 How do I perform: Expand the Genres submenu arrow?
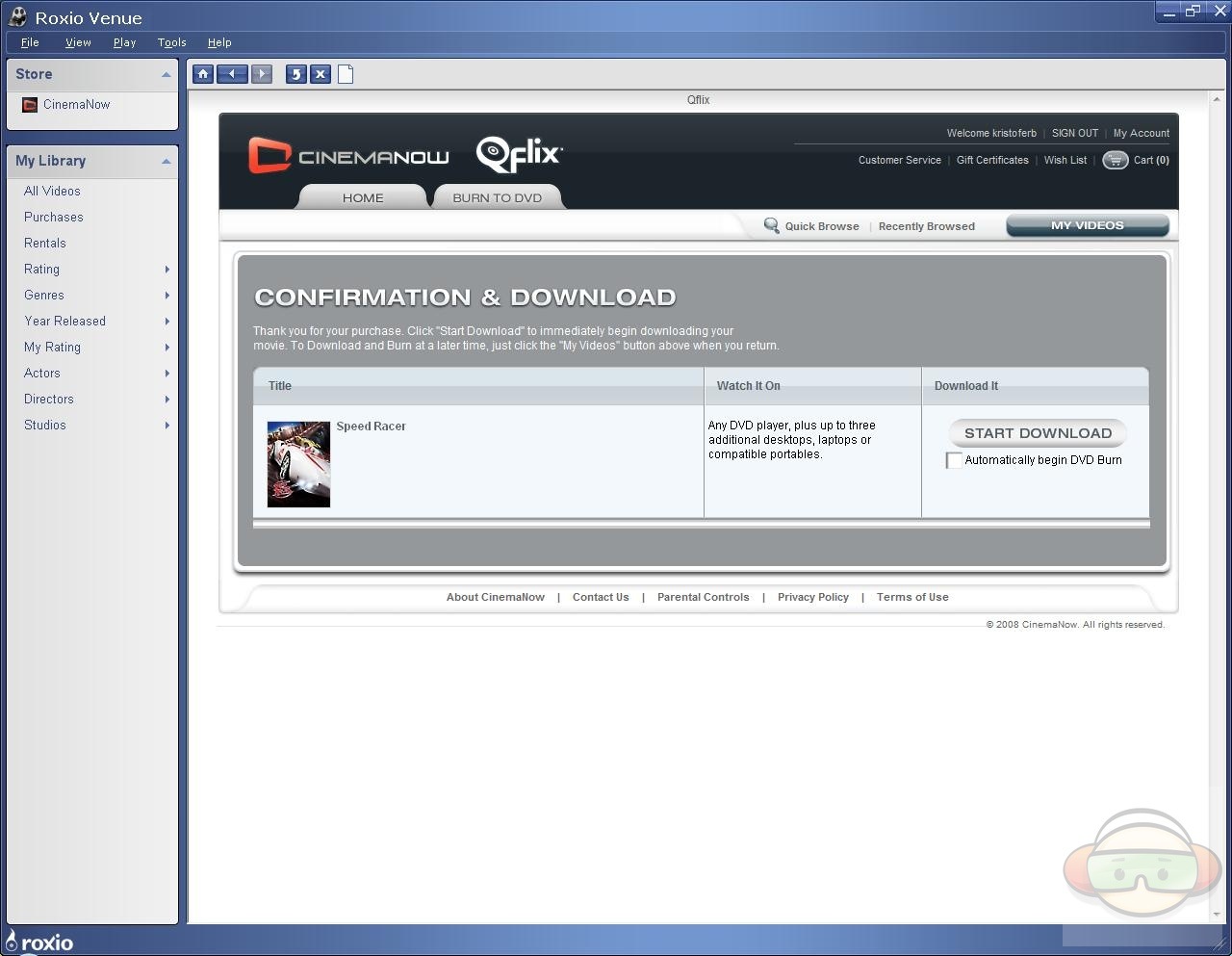click(167, 296)
